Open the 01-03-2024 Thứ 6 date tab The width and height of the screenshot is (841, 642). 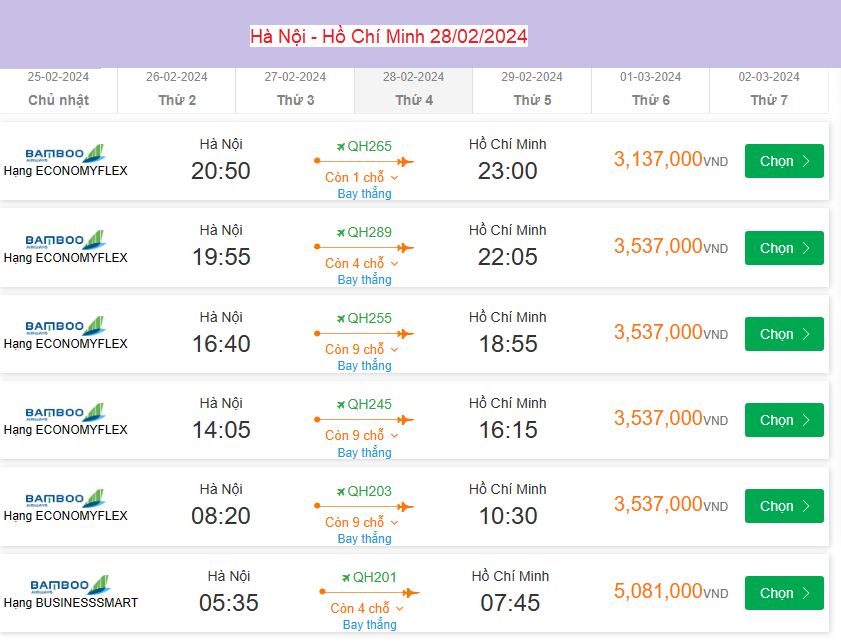pos(650,89)
